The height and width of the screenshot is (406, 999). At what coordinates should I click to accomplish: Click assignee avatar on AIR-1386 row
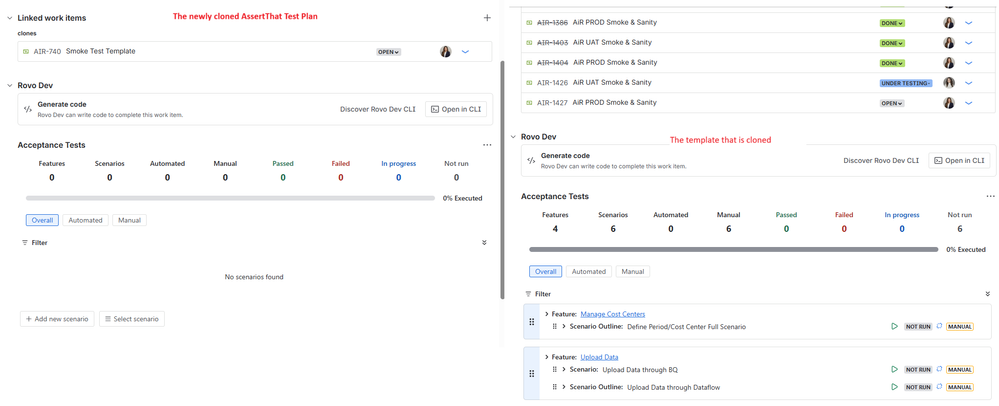[949, 22]
